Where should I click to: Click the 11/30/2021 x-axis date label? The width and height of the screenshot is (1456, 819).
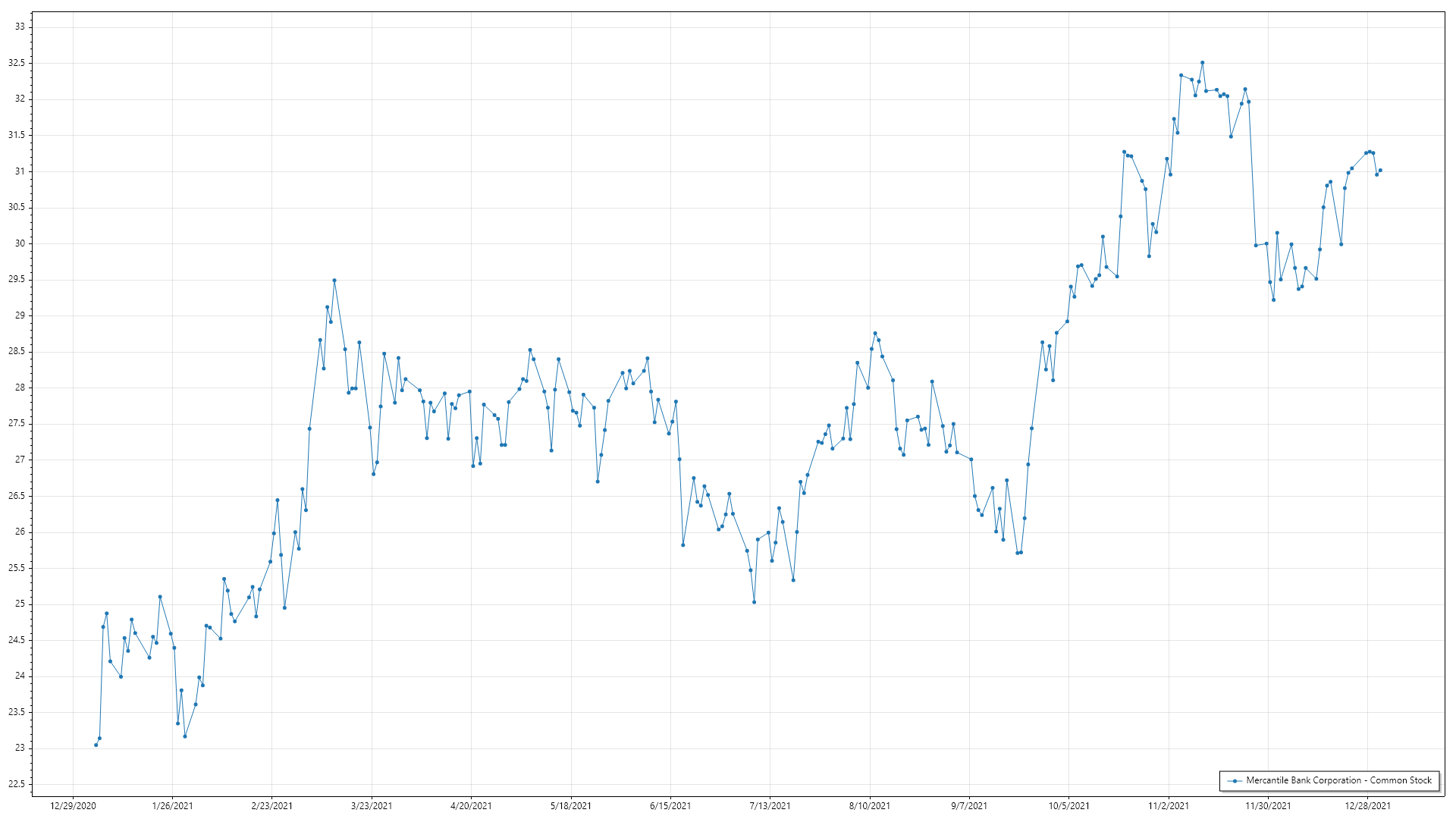pos(1268,805)
